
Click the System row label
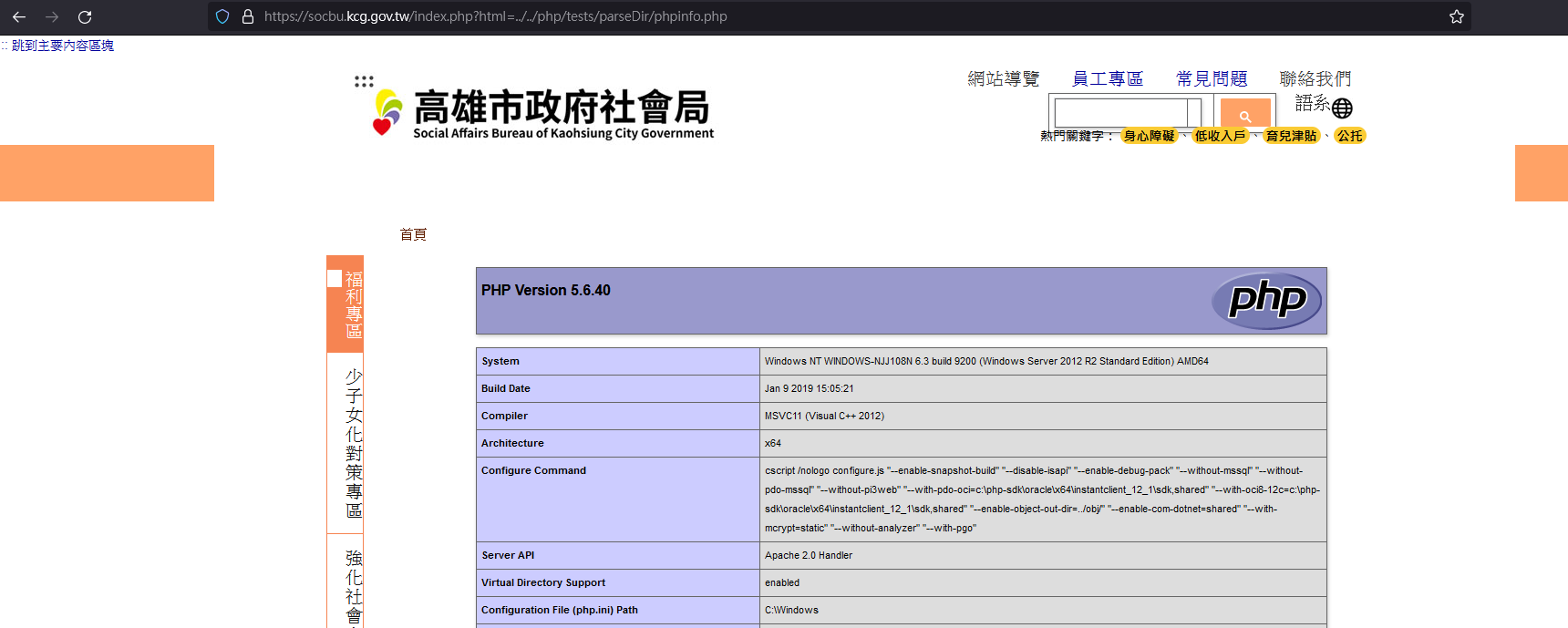click(x=500, y=361)
